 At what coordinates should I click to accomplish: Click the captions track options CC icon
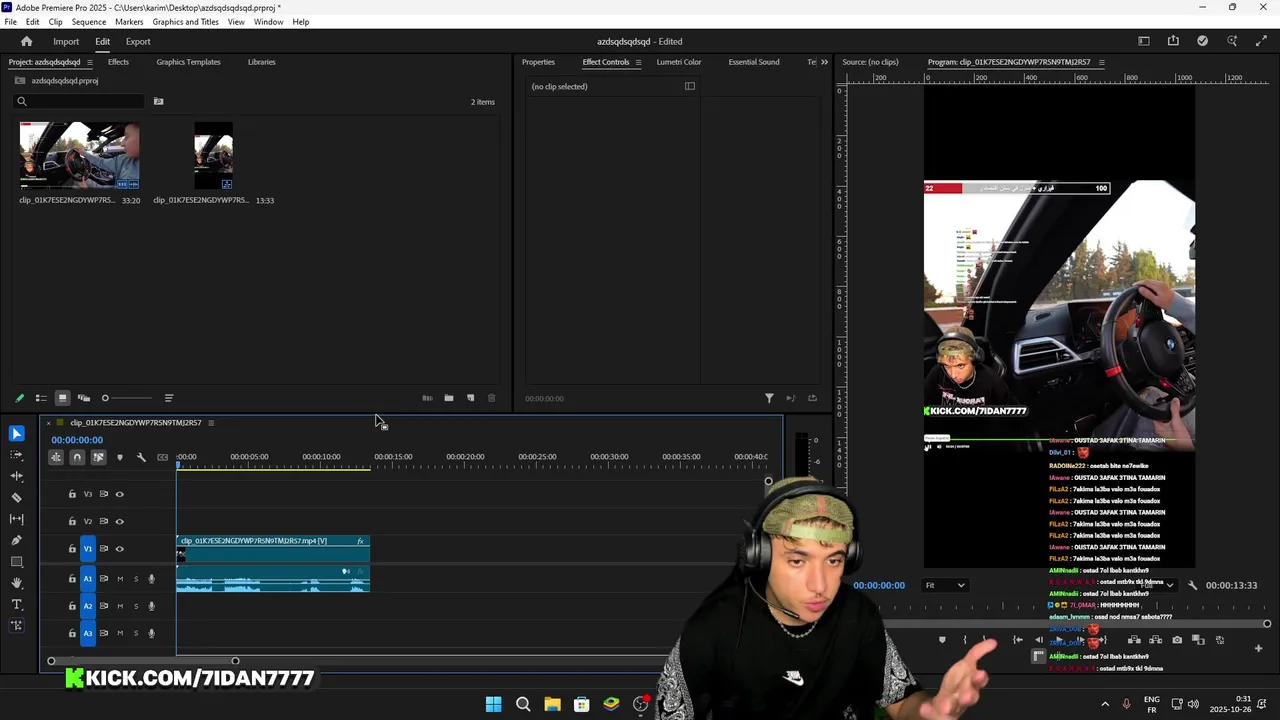point(162,457)
